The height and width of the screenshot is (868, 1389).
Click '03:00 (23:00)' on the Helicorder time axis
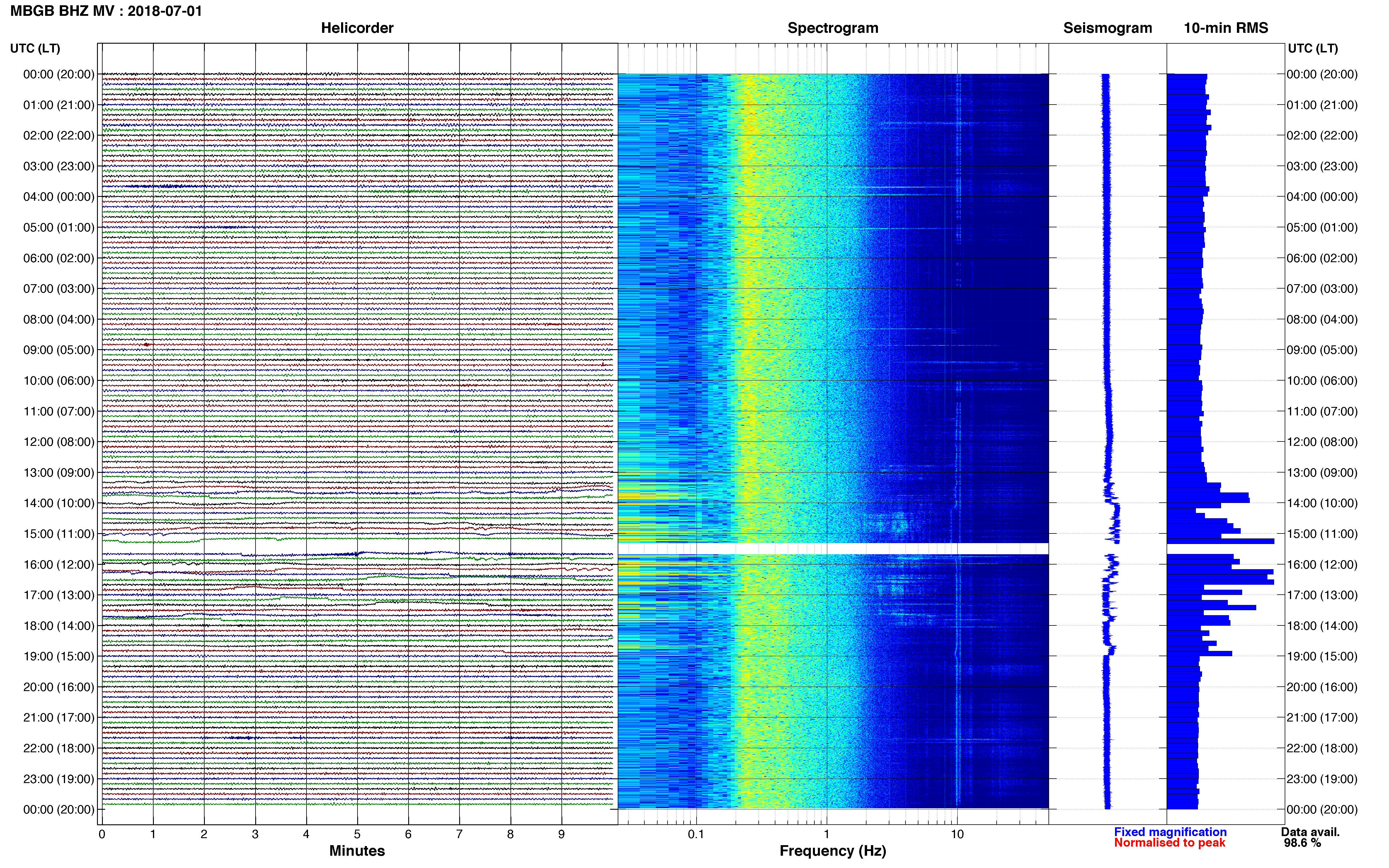coord(59,166)
